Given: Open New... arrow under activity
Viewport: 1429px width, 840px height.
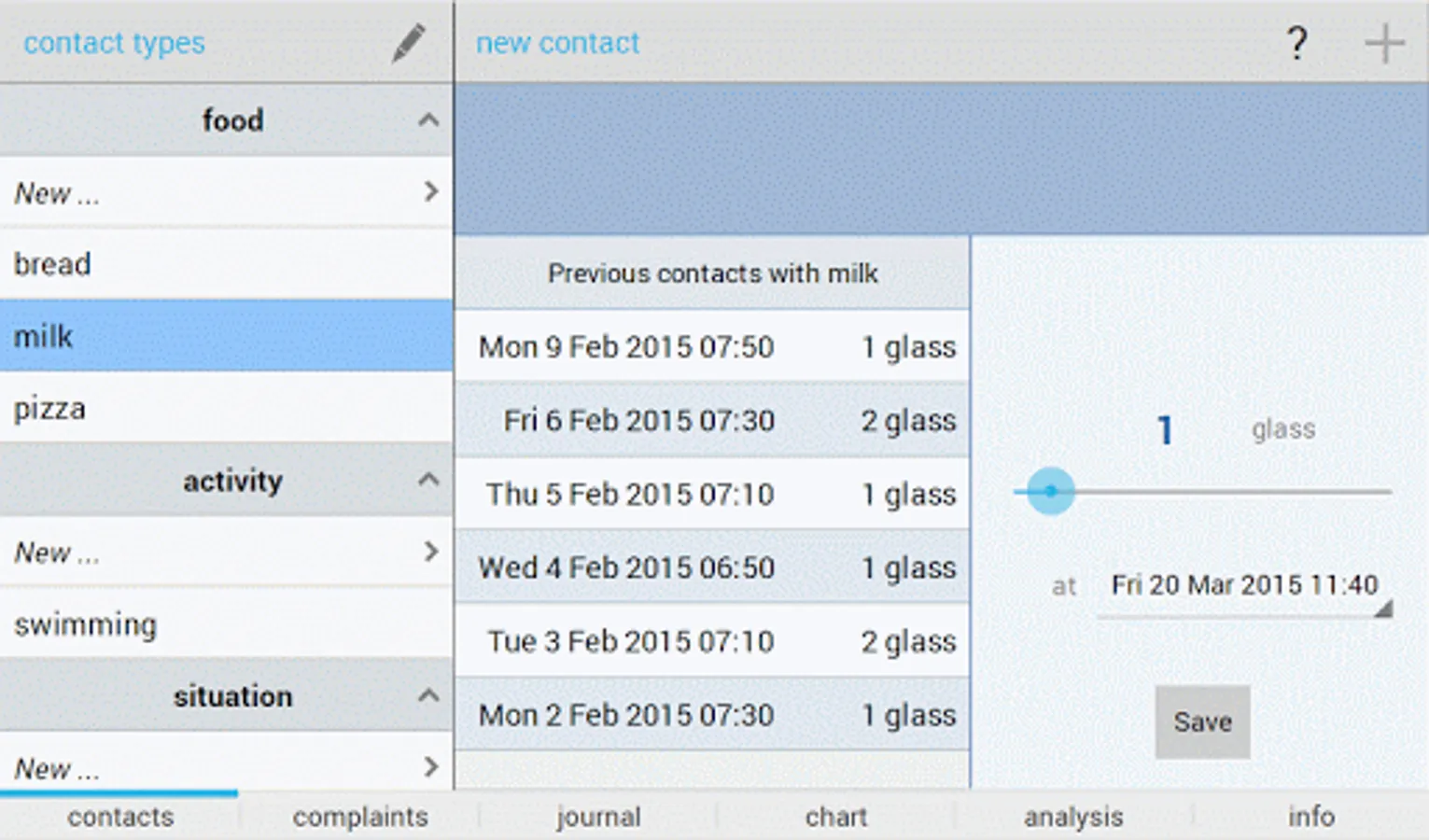Looking at the screenshot, I should [430, 552].
